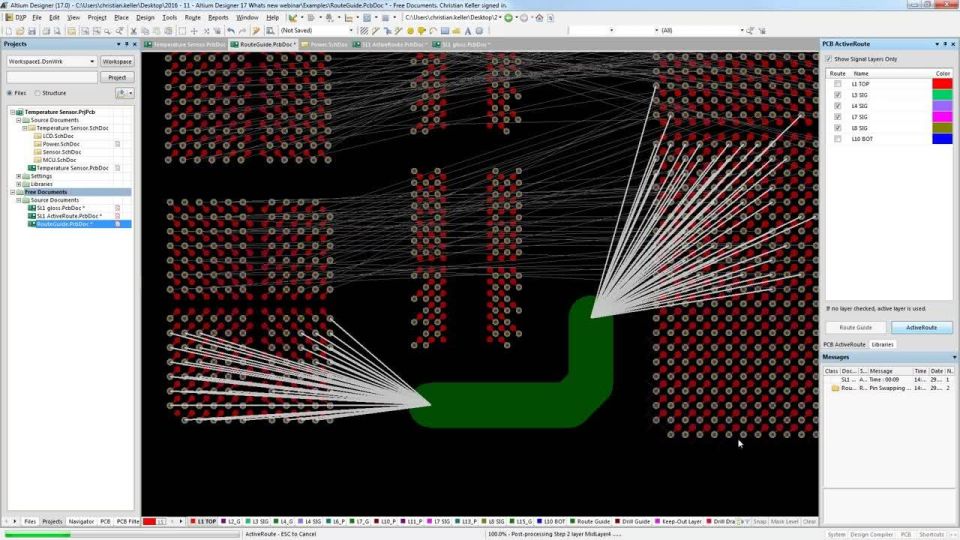960x540 pixels.
Task: Click L10 BOT blue color swatch
Action: pos(942,139)
